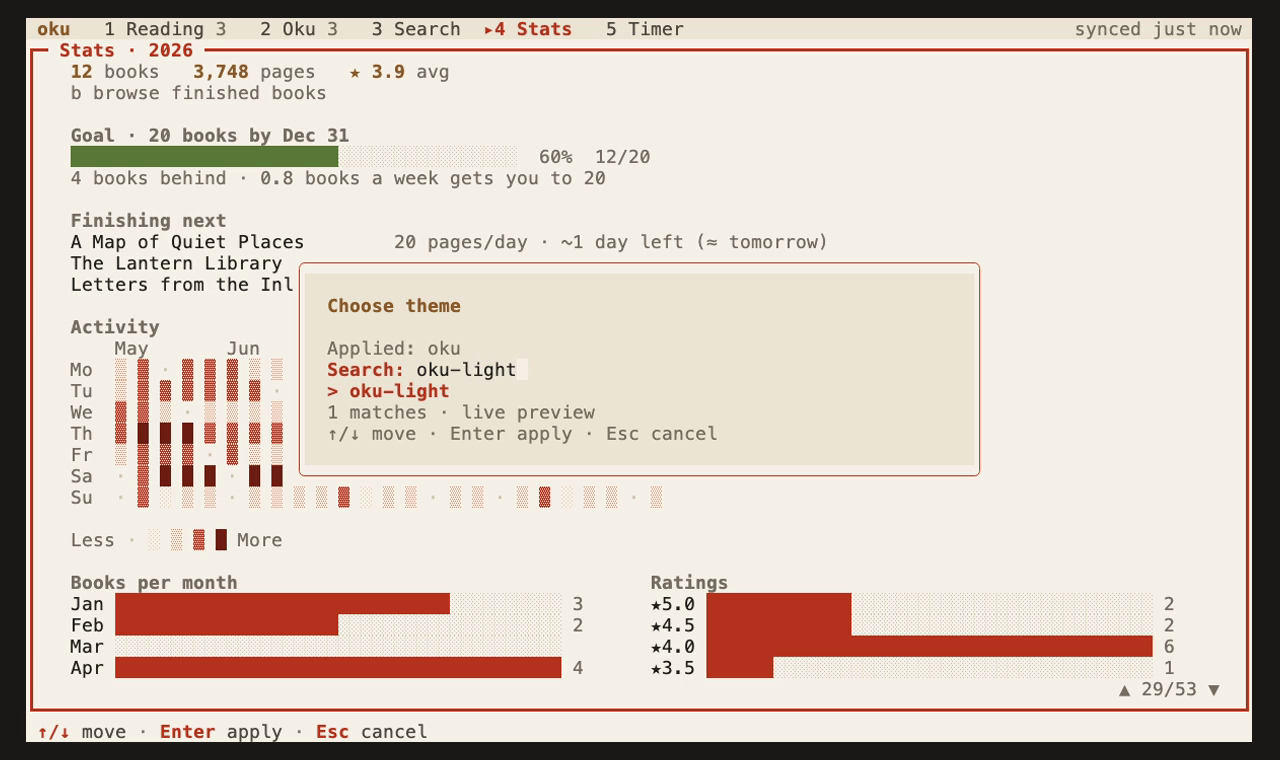Select the oku-light theme result
This screenshot has width=1280, height=760.
[x=388, y=391]
